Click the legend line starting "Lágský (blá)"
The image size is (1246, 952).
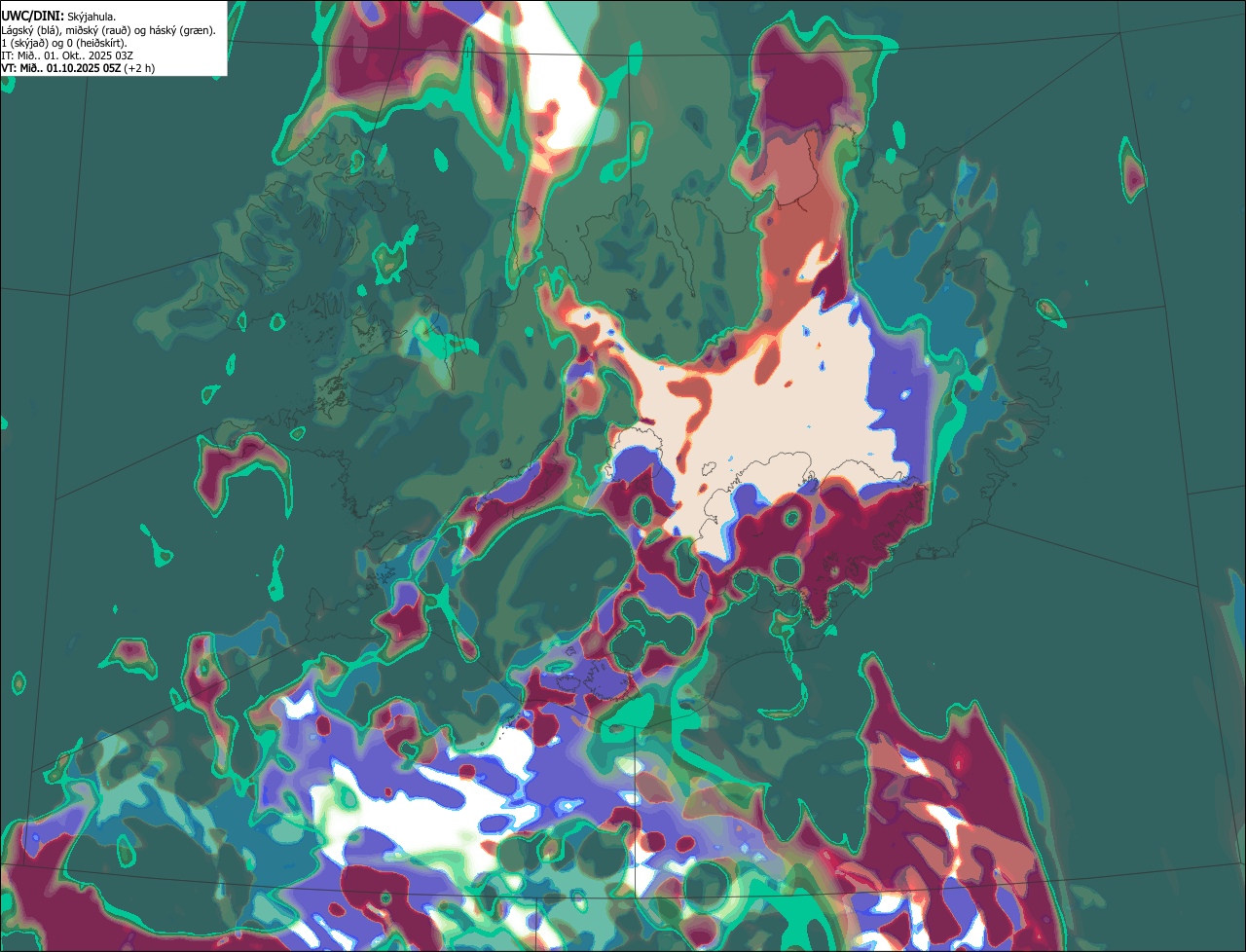tap(109, 30)
